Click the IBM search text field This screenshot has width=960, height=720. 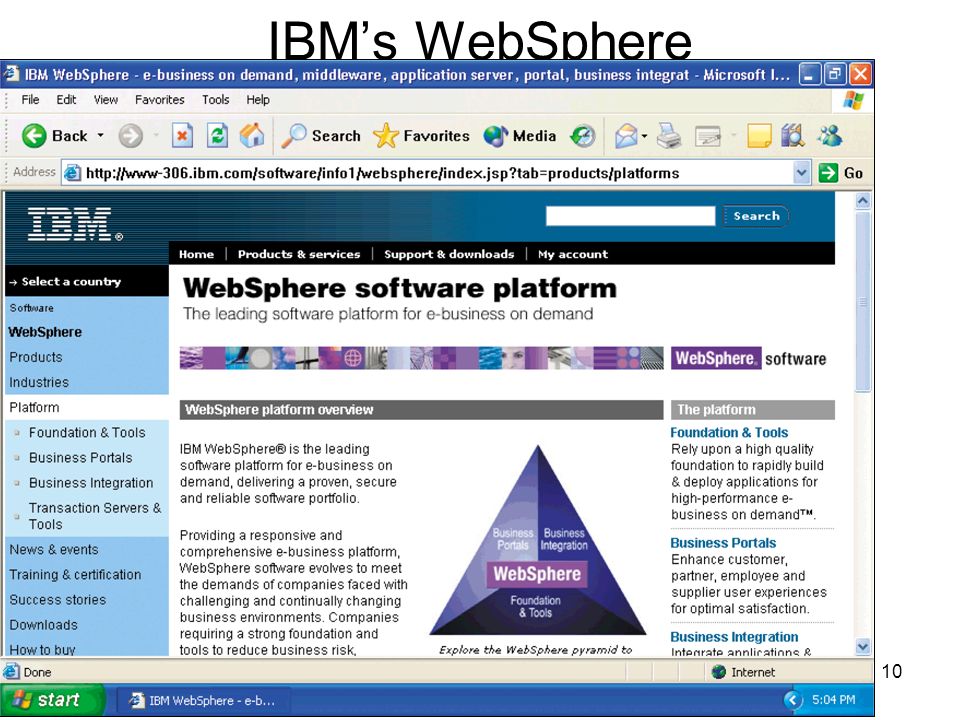point(630,216)
